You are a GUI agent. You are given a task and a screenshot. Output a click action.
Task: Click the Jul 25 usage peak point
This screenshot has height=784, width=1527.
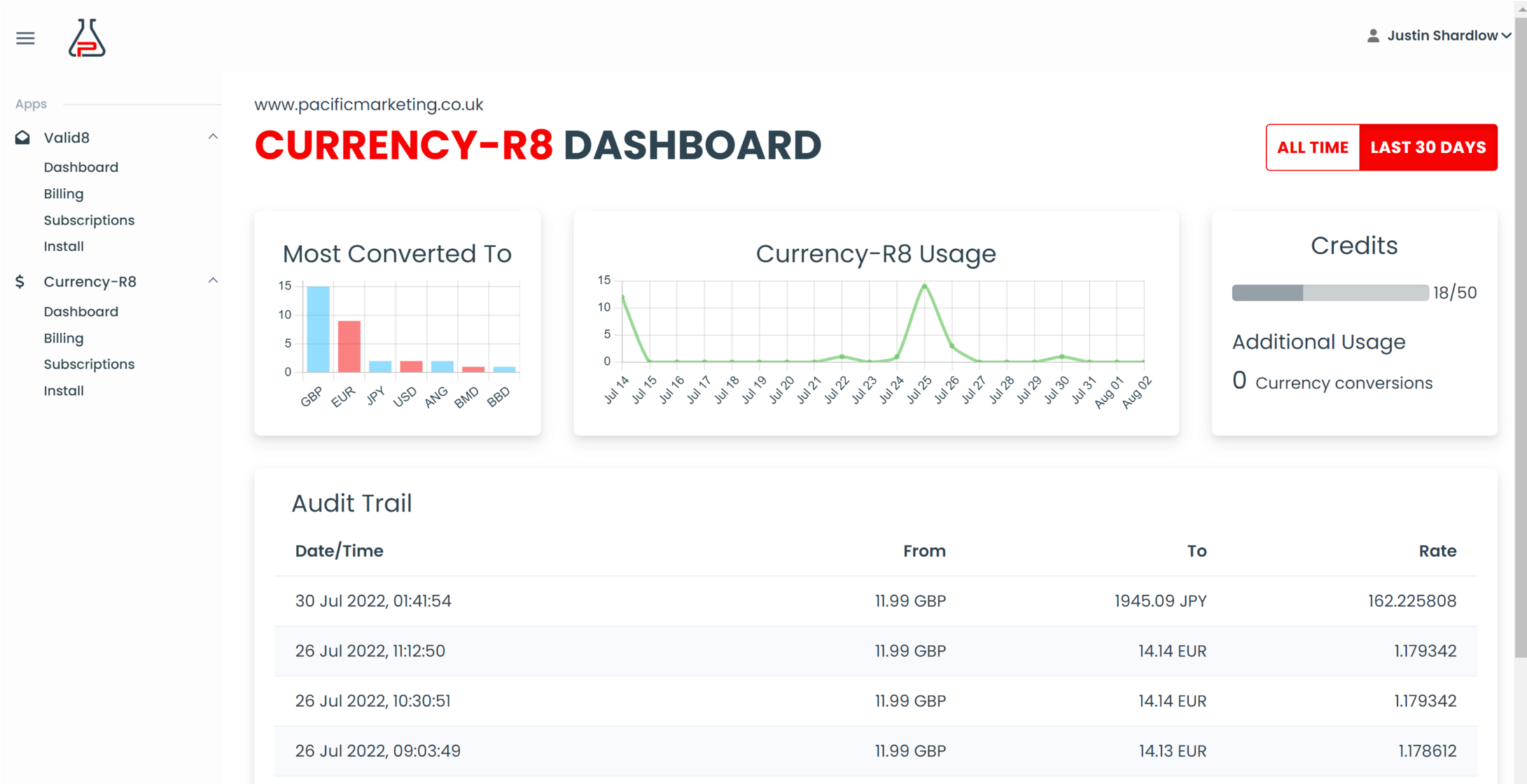tap(924, 286)
